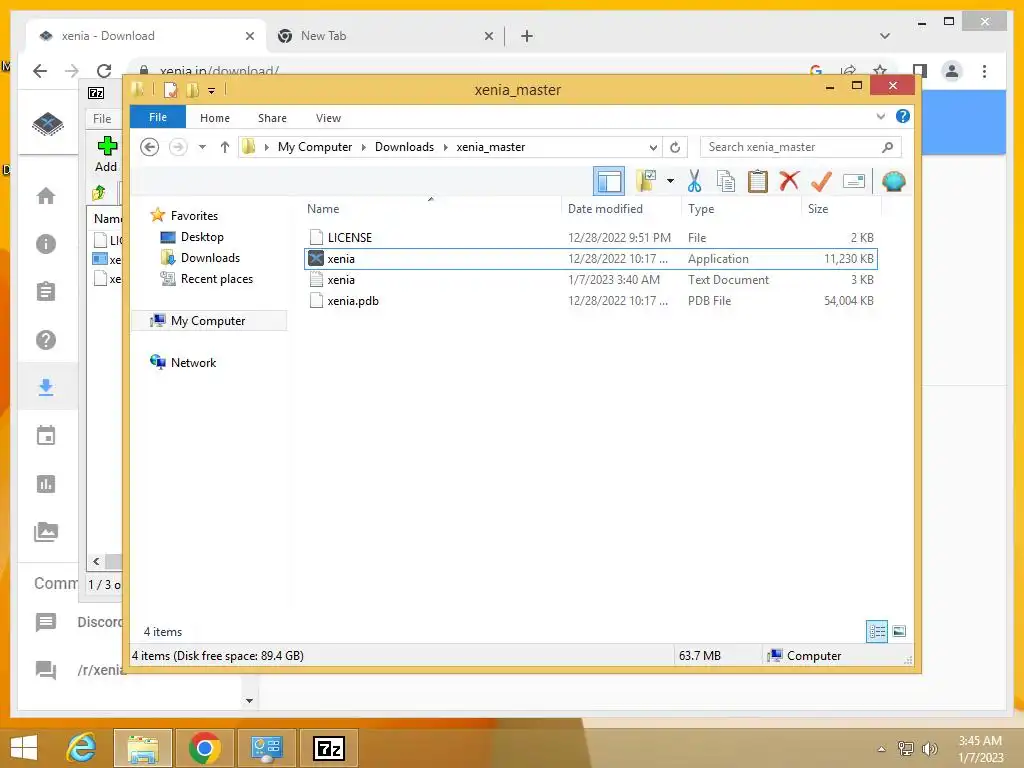Image resolution: width=1024 pixels, height=768 pixels.
Task: Click the properties icon in Explorer title bar
Action: (170, 90)
